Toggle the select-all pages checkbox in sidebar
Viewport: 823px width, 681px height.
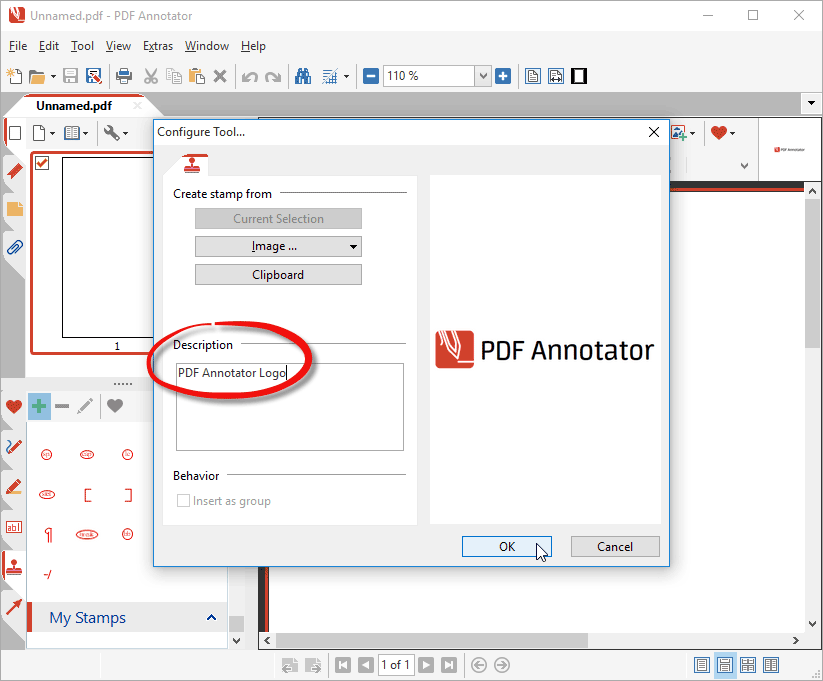15,133
